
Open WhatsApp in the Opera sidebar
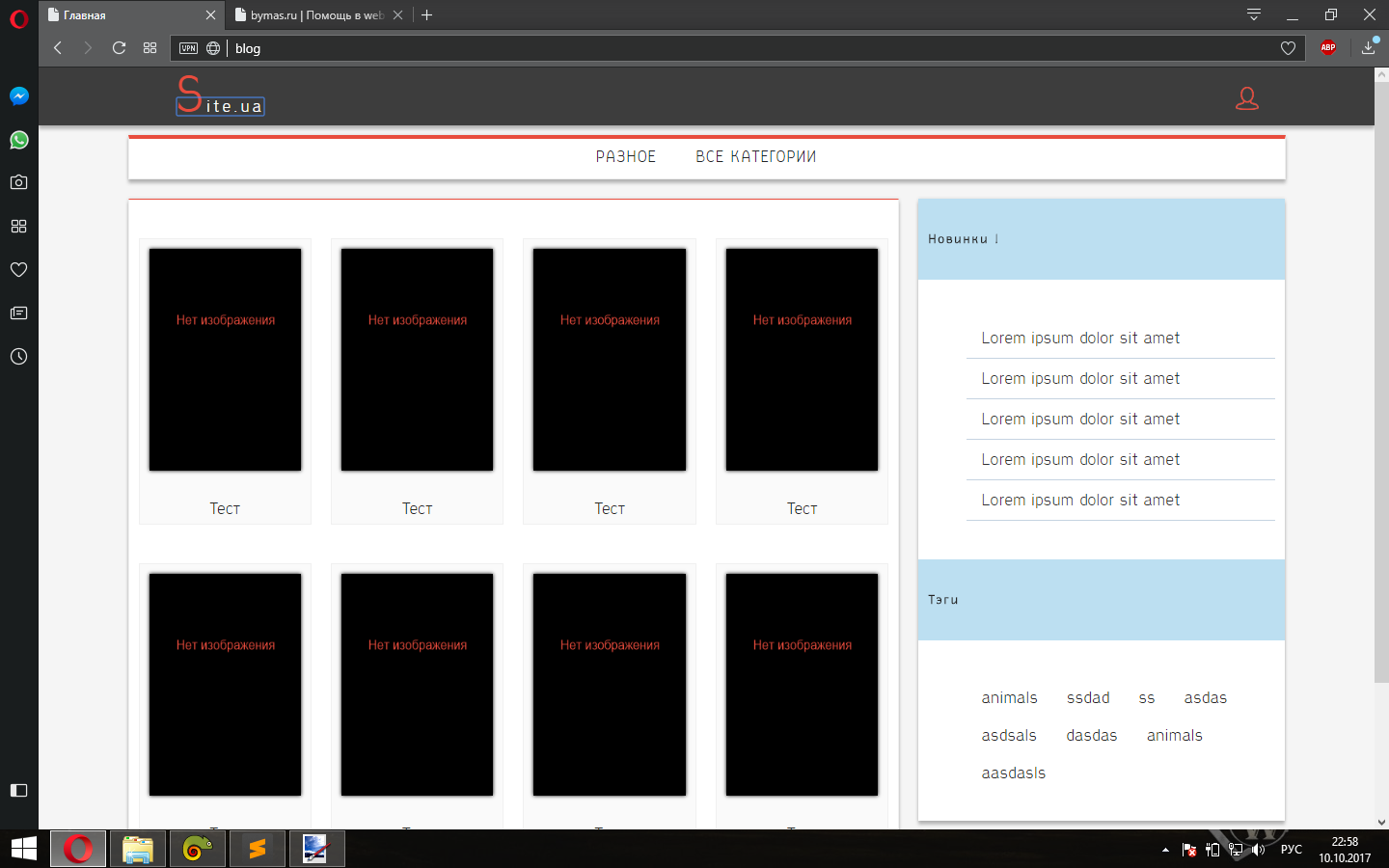[x=18, y=140]
